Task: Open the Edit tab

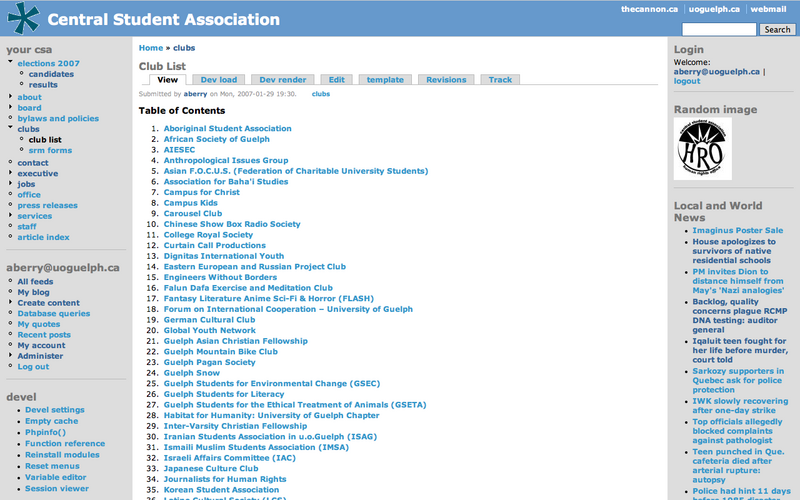Action: [x=337, y=80]
